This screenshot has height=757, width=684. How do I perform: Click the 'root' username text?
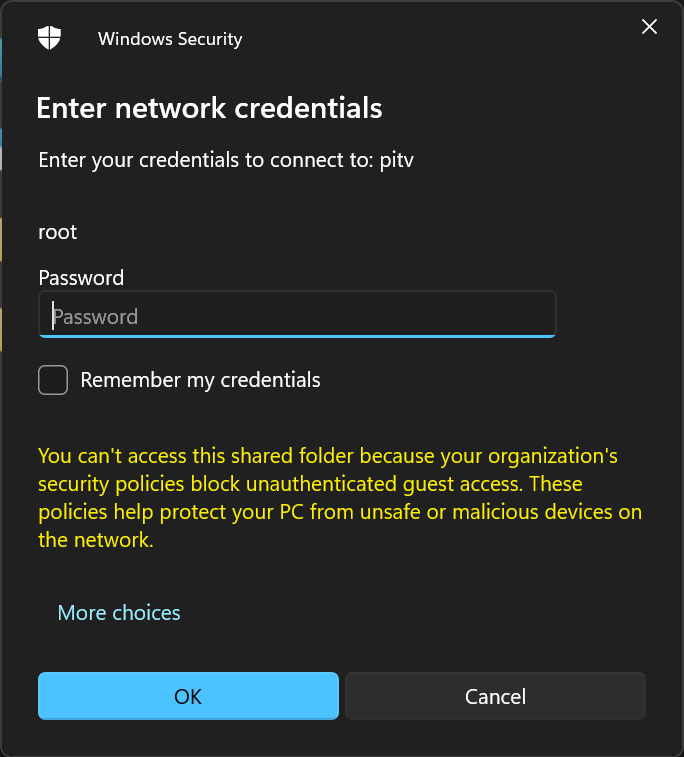[58, 232]
